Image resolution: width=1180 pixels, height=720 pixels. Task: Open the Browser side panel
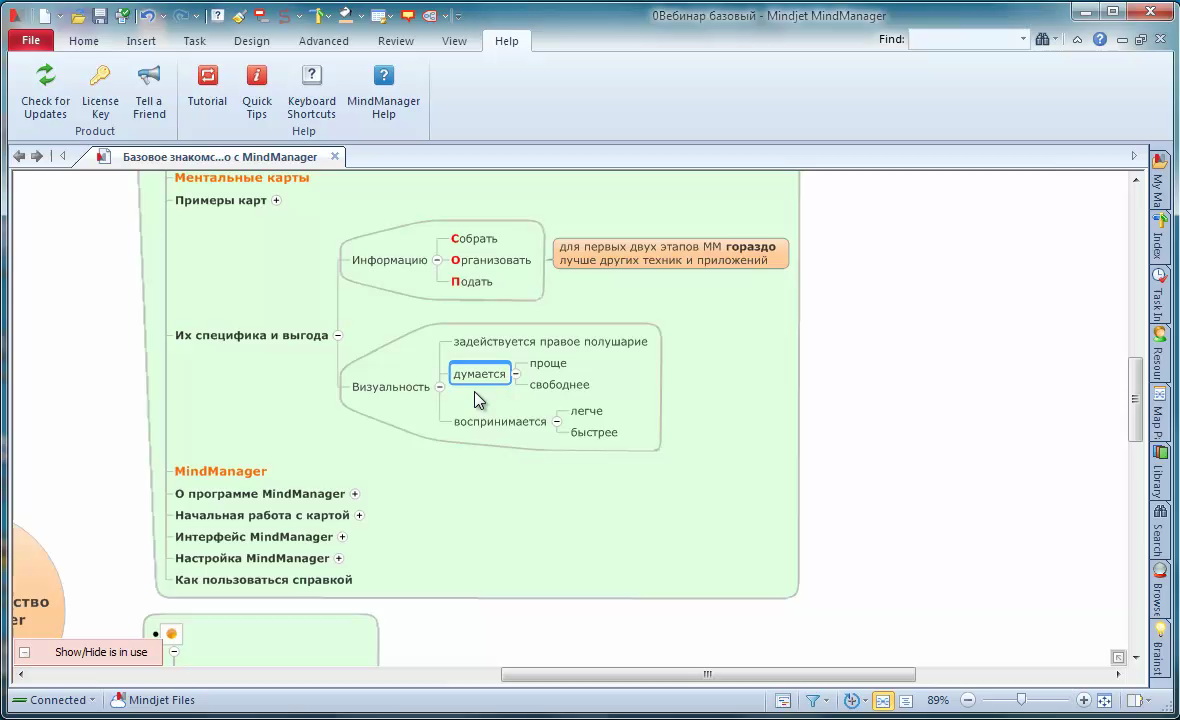pos(1158,589)
